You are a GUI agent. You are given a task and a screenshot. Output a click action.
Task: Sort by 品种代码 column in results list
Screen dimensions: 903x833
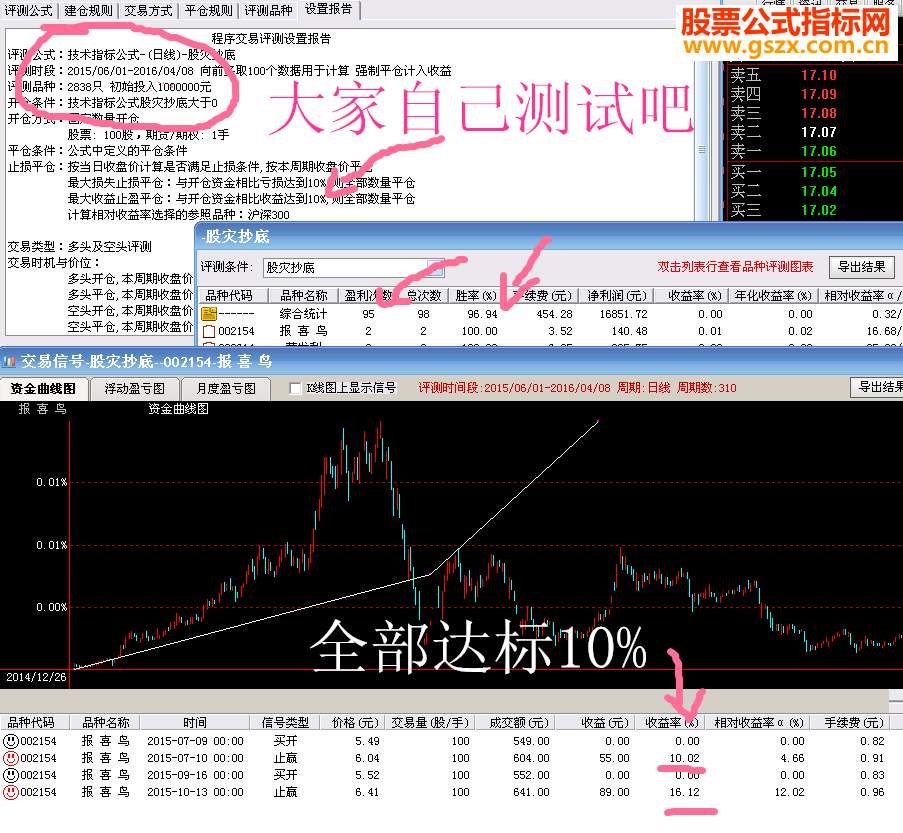coord(233,296)
